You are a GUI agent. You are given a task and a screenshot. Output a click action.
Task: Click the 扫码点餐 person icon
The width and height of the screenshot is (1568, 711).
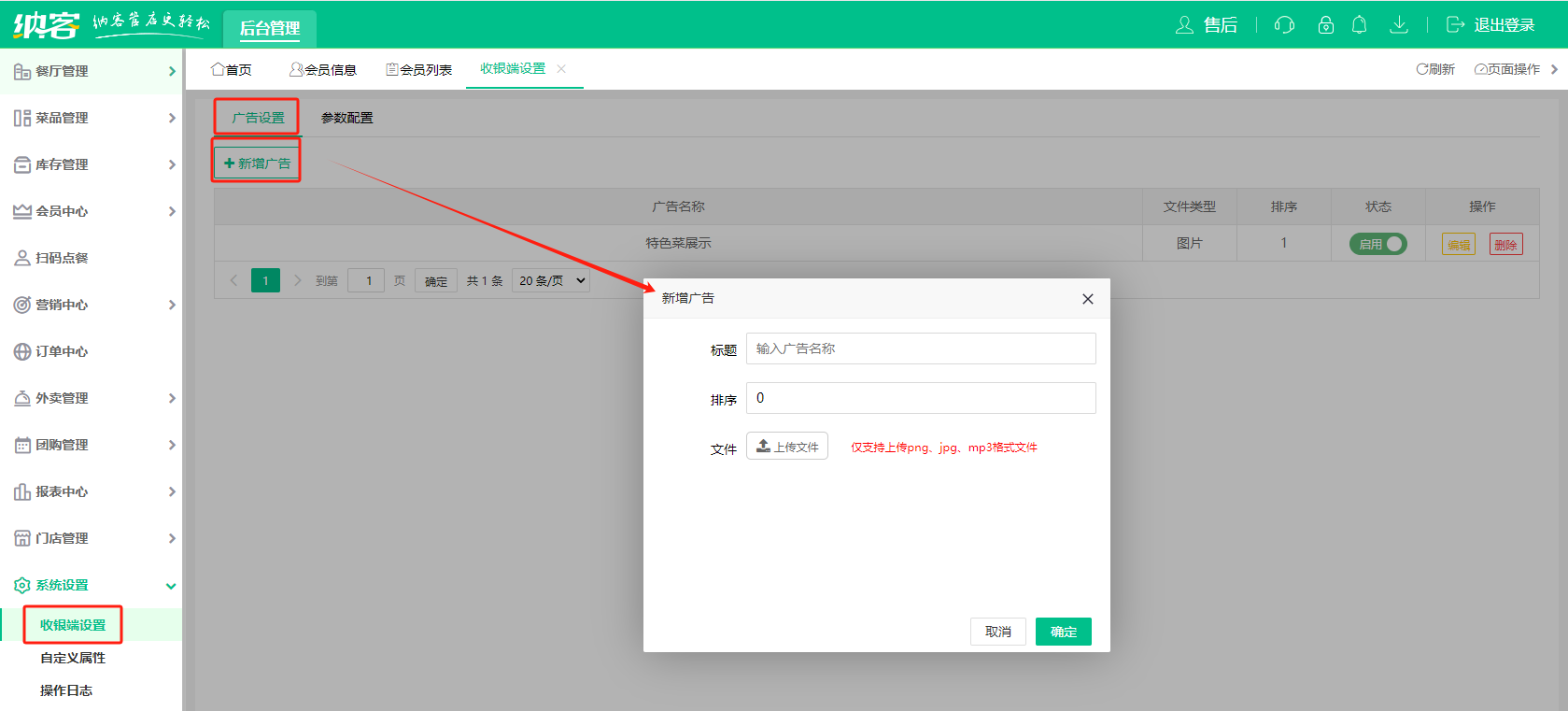tap(22, 258)
